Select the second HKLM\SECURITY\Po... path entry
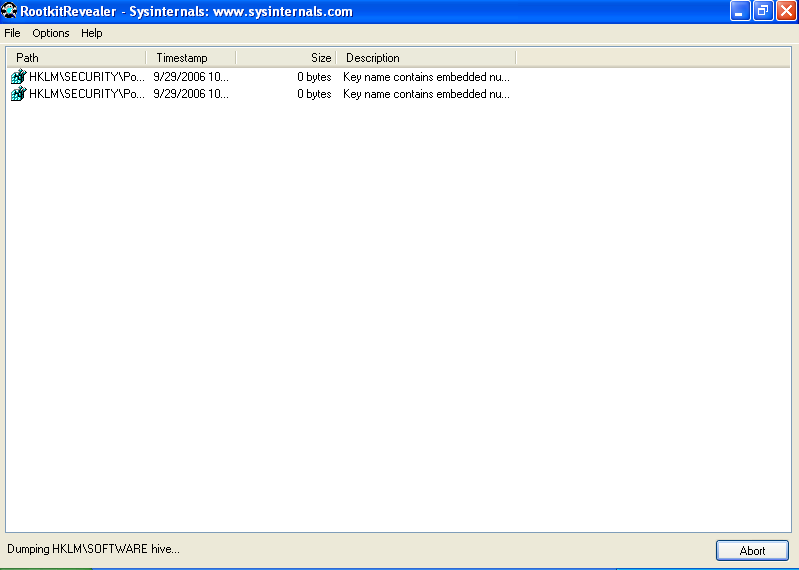This screenshot has height=570, width=799. [x=87, y=94]
